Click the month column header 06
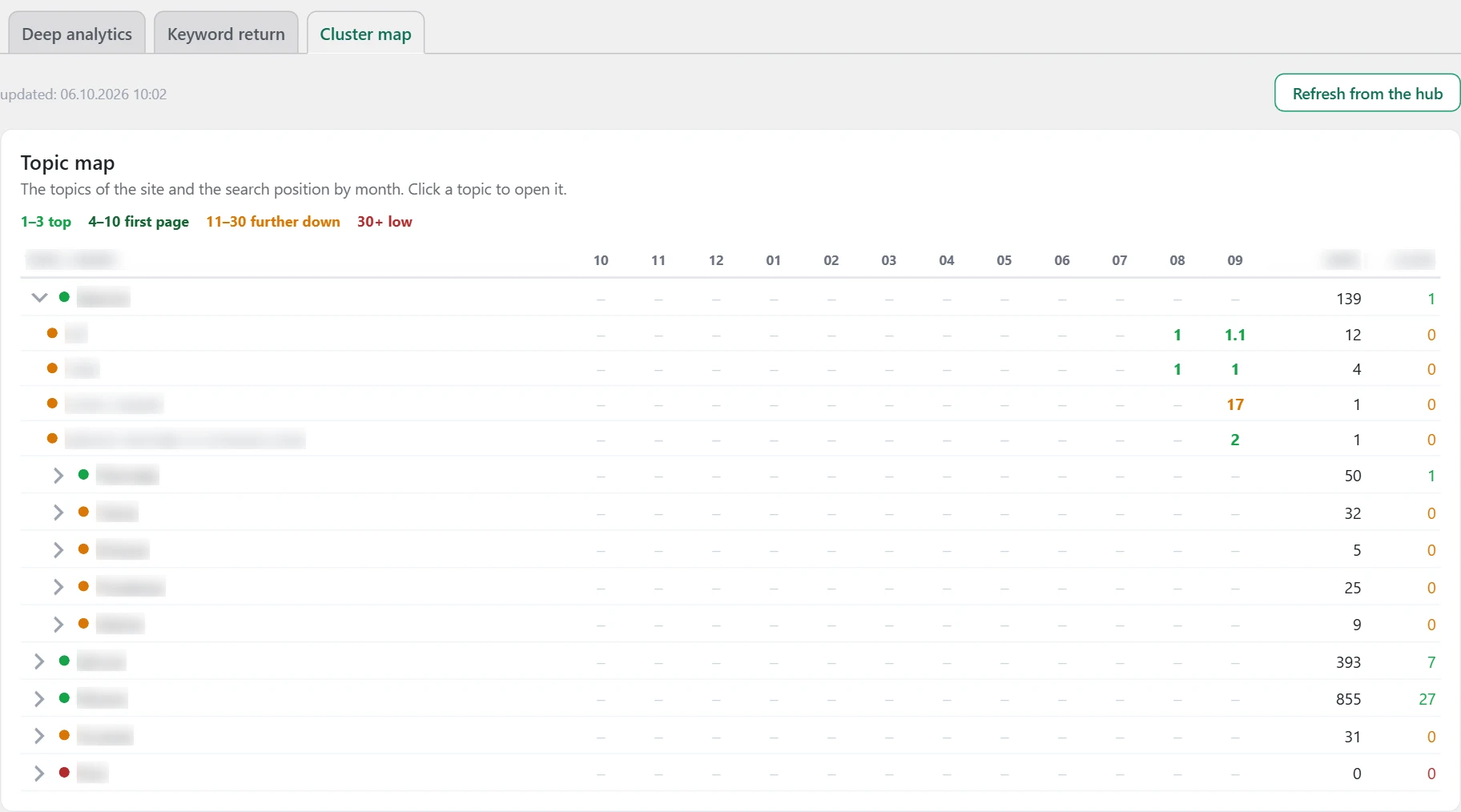Viewport: 1461px width, 812px height. (1062, 260)
